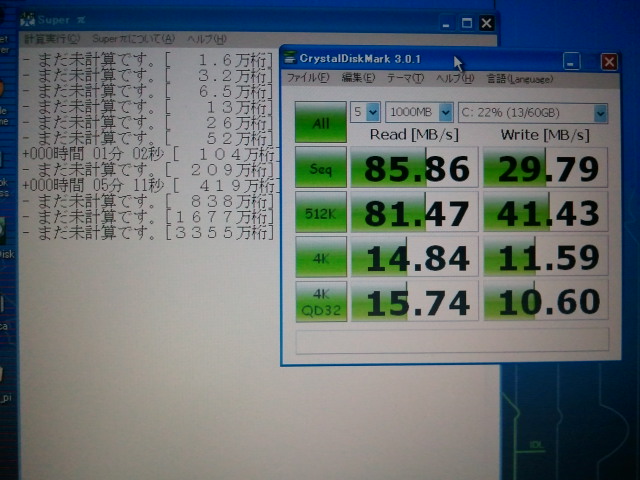Image resolution: width=640 pixels, height=480 pixels.
Task: Click the Write [MB/s] column header
Action: click(x=545, y=135)
